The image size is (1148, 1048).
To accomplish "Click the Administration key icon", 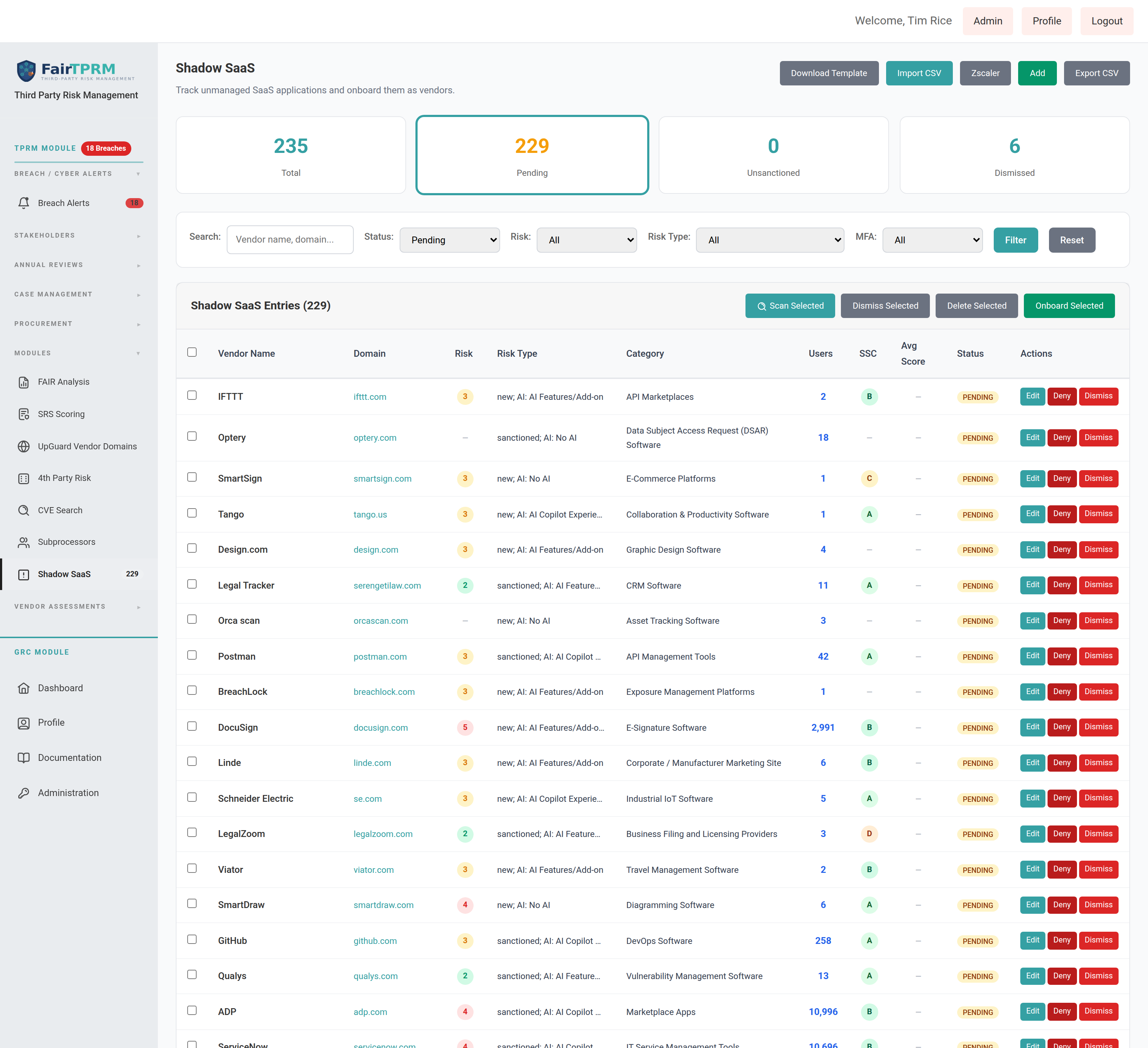I will pos(23,793).
